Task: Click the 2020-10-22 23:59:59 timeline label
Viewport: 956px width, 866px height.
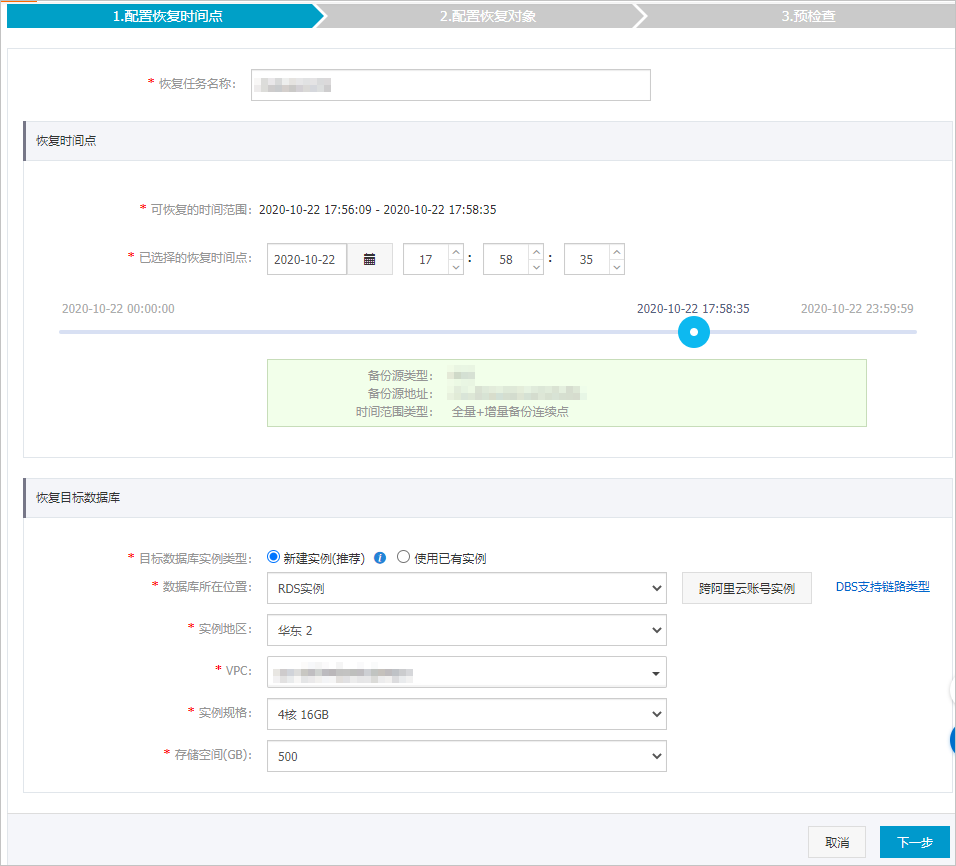Action: pos(857,309)
